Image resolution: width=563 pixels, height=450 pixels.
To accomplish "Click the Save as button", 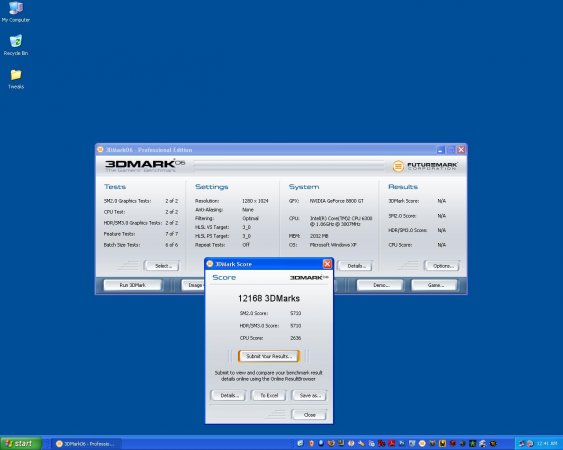I will tap(309, 395).
